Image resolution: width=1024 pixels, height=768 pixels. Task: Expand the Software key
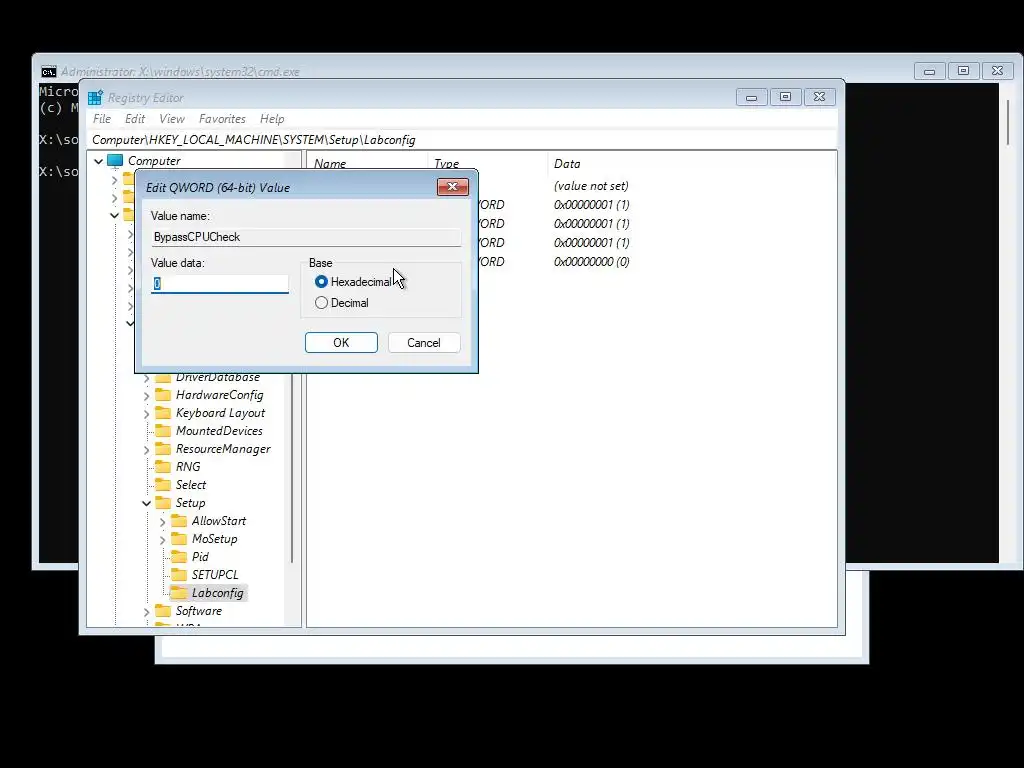146,611
